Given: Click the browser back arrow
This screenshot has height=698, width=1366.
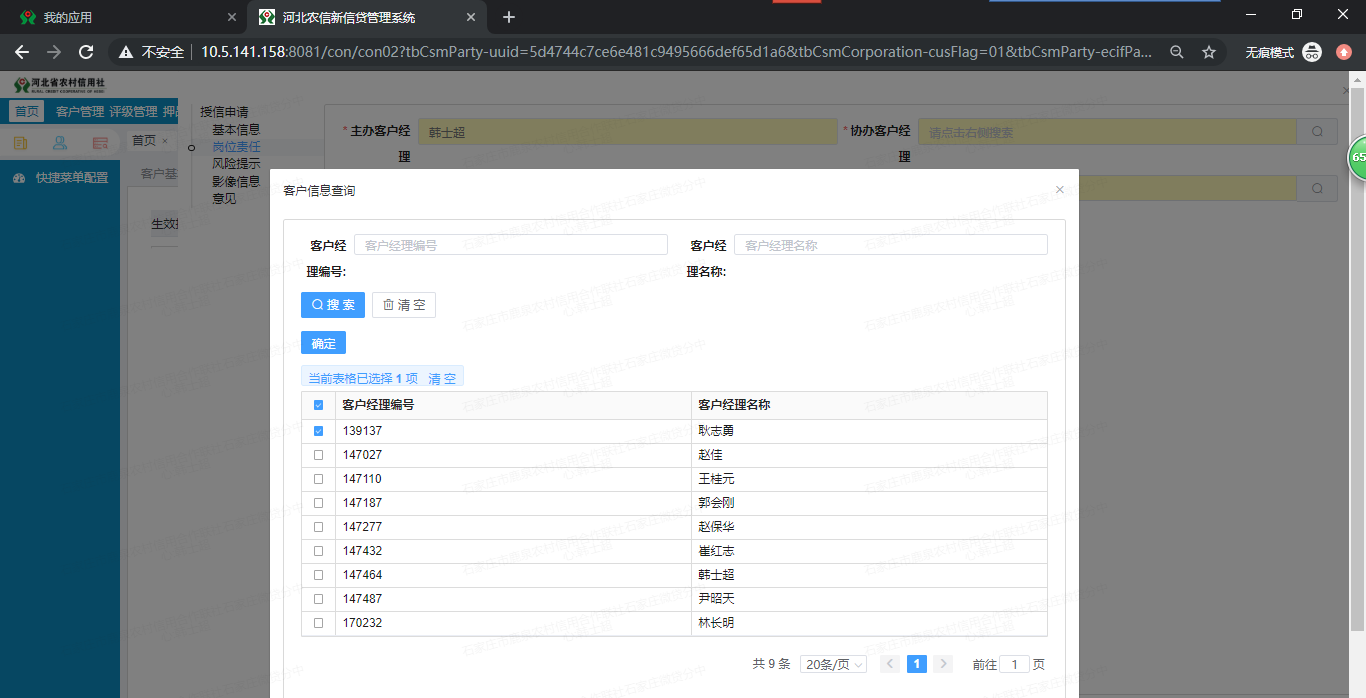Looking at the screenshot, I should pos(22,52).
